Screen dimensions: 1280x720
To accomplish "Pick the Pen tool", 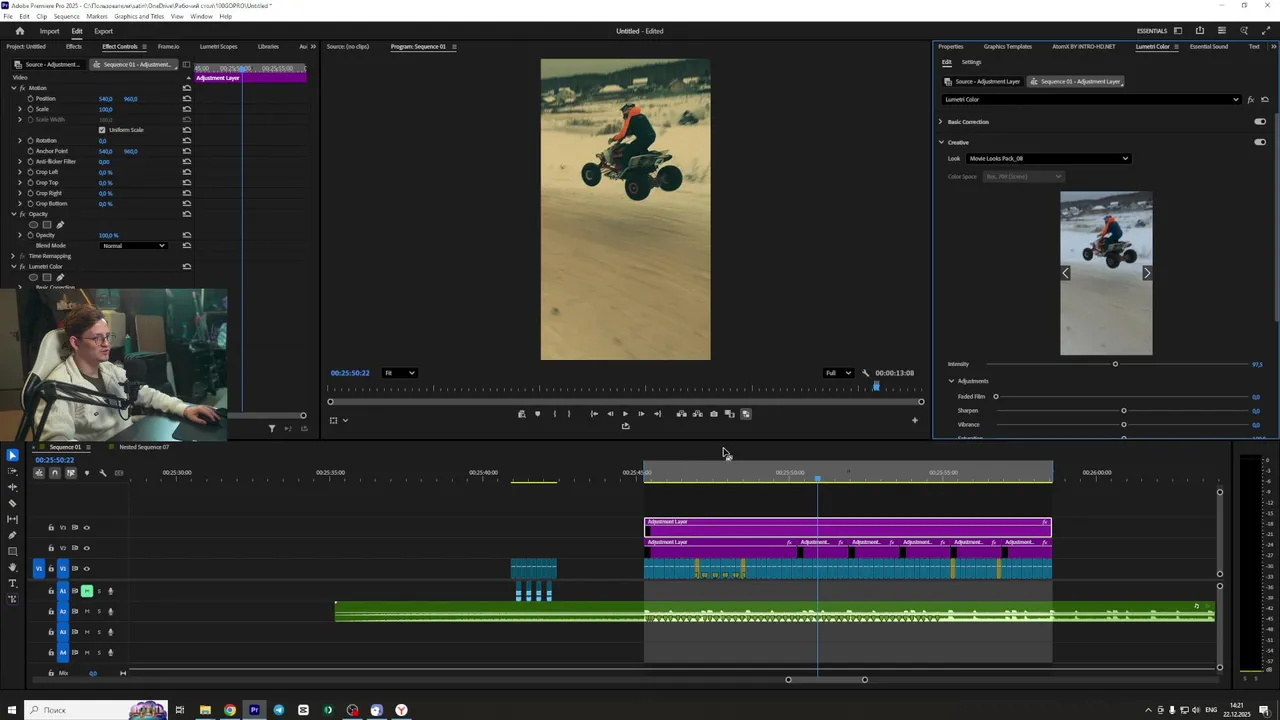I will click(x=12, y=535).
